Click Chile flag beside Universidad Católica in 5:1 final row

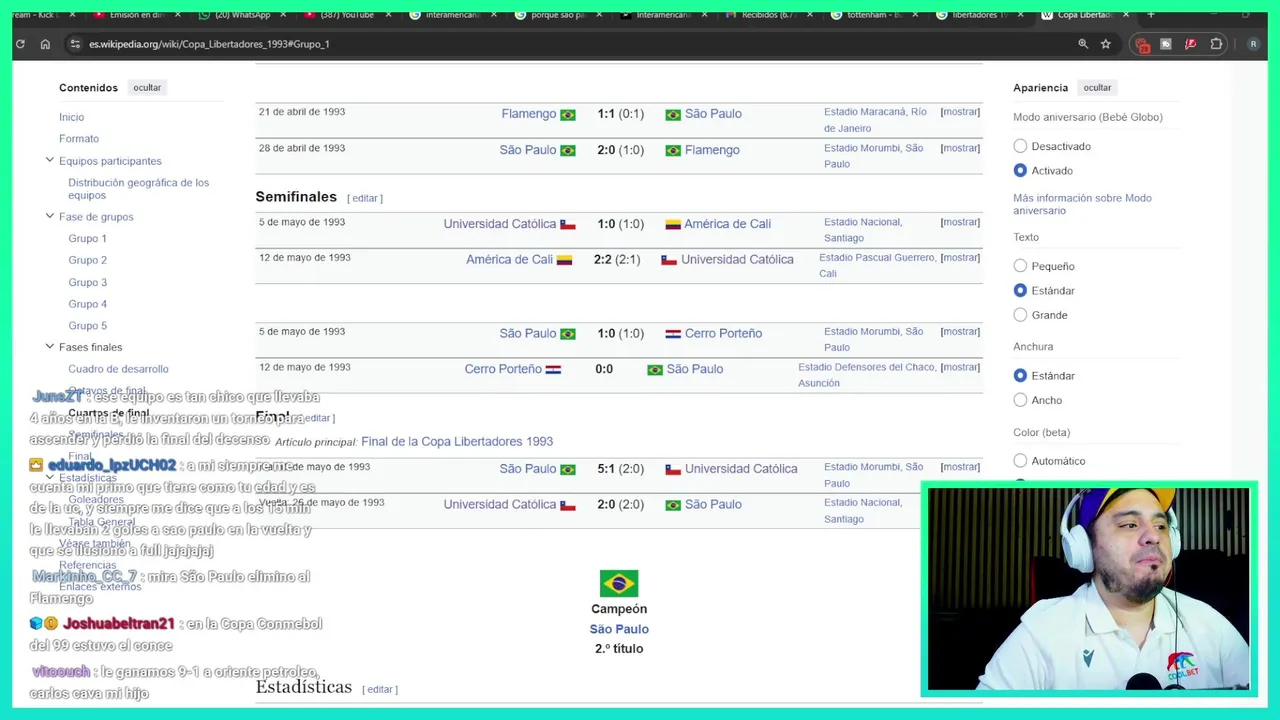click(673, 469)
